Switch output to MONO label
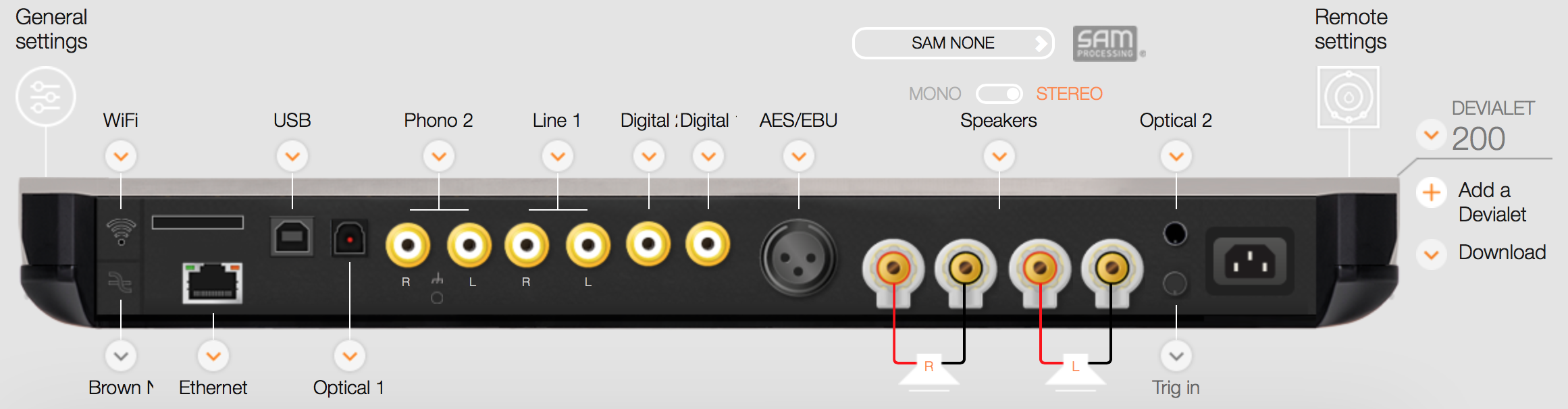The width and height of the screenshot is (1568, 409). (x=935, y=94)
